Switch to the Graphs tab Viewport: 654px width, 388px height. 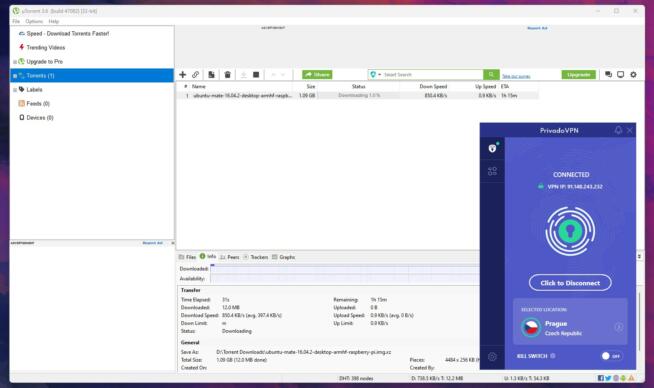coord(284,257)
